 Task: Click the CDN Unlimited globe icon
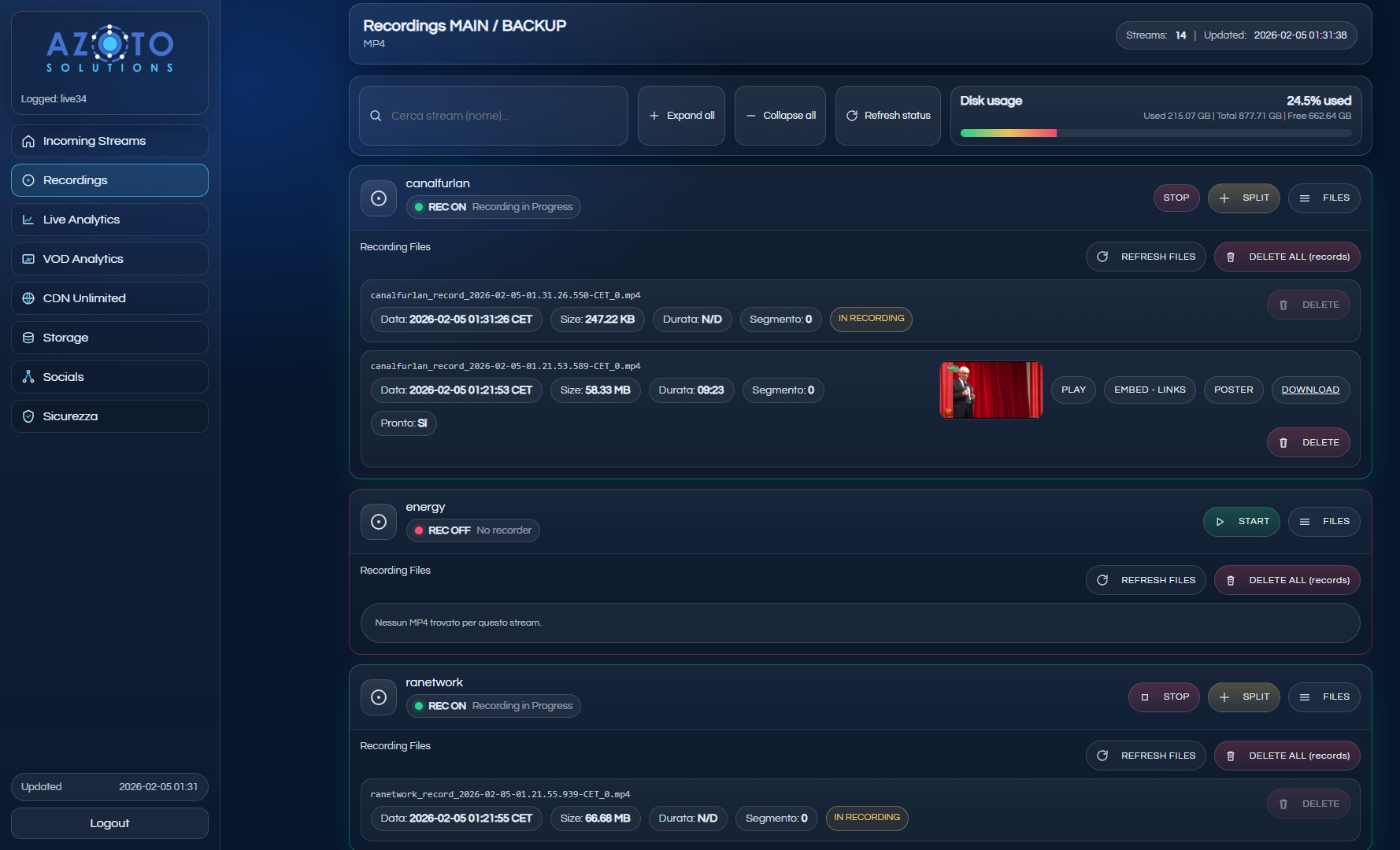point(28,297)
